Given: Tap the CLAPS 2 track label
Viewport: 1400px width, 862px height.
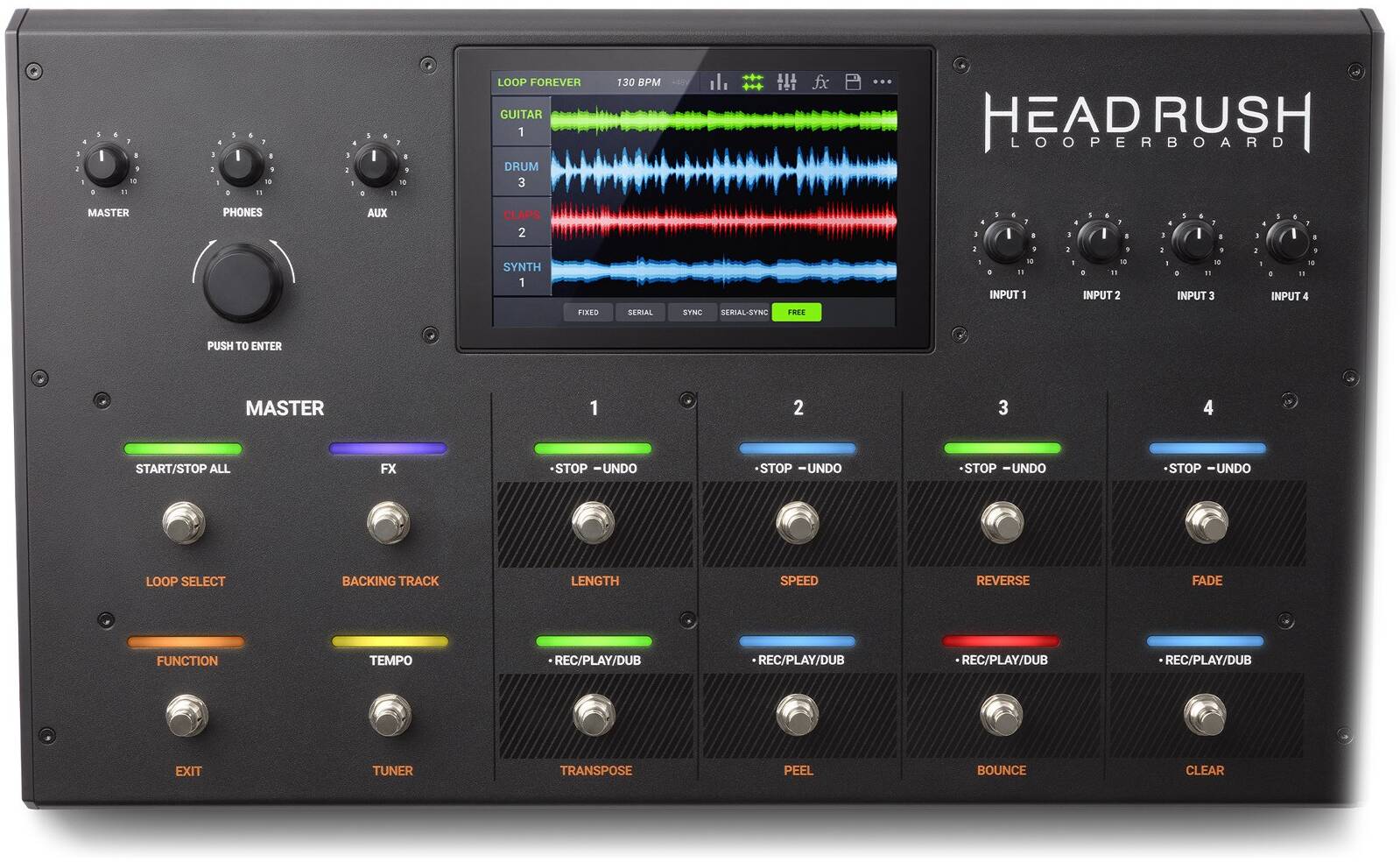Looking at the screenshot, I should pos(521,223).
